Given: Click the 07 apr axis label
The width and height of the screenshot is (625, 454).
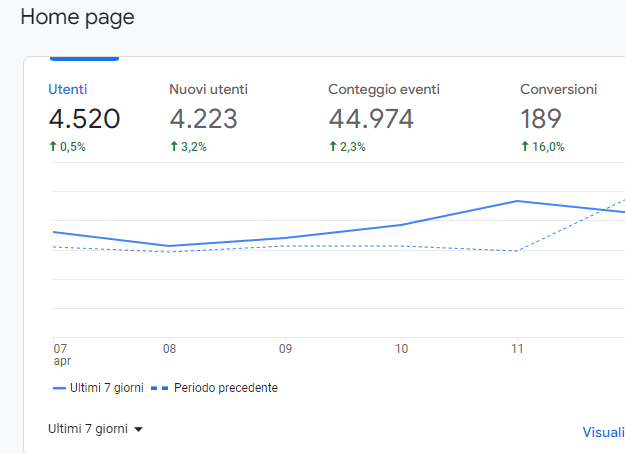Looking at the screenshot, I should [x=62, y=354].
